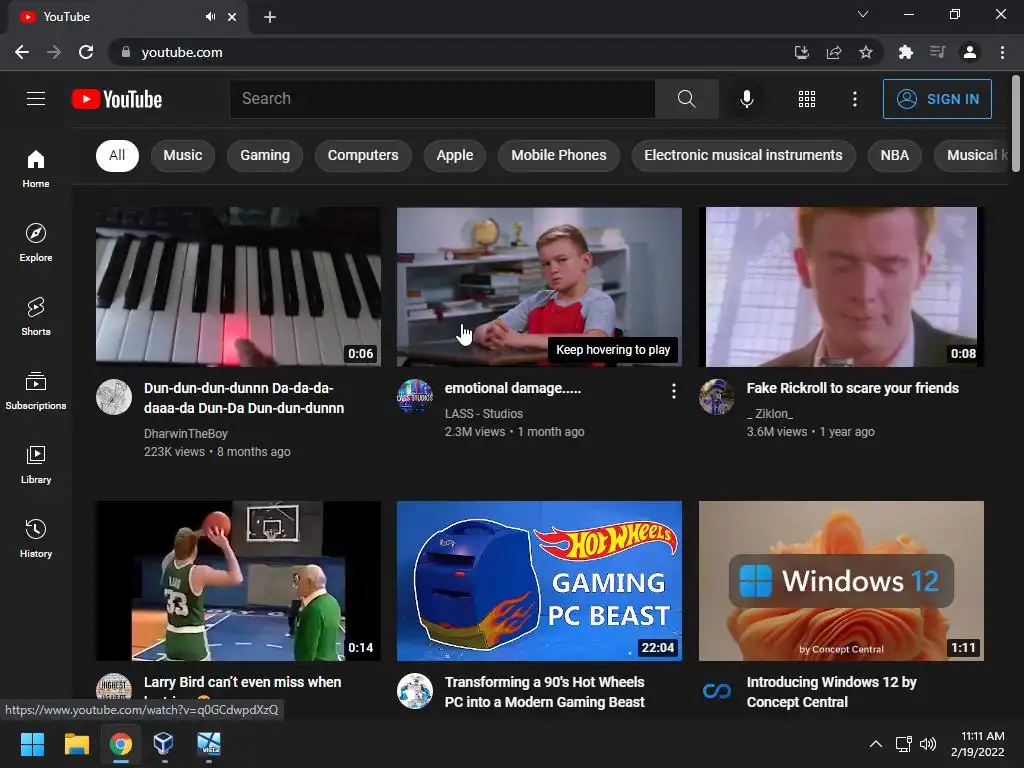This screenshot has height=768, width=1024.
Task: Select the All filter chip
Action: click(117, 155)
